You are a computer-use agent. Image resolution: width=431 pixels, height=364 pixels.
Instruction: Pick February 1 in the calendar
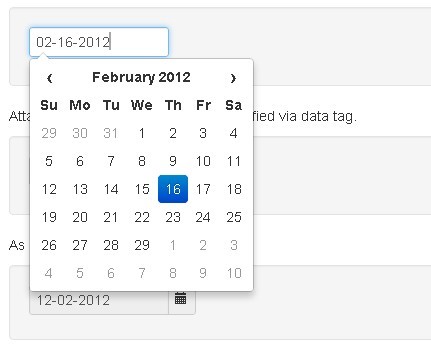pyautogui.click(x=142, y=133)
